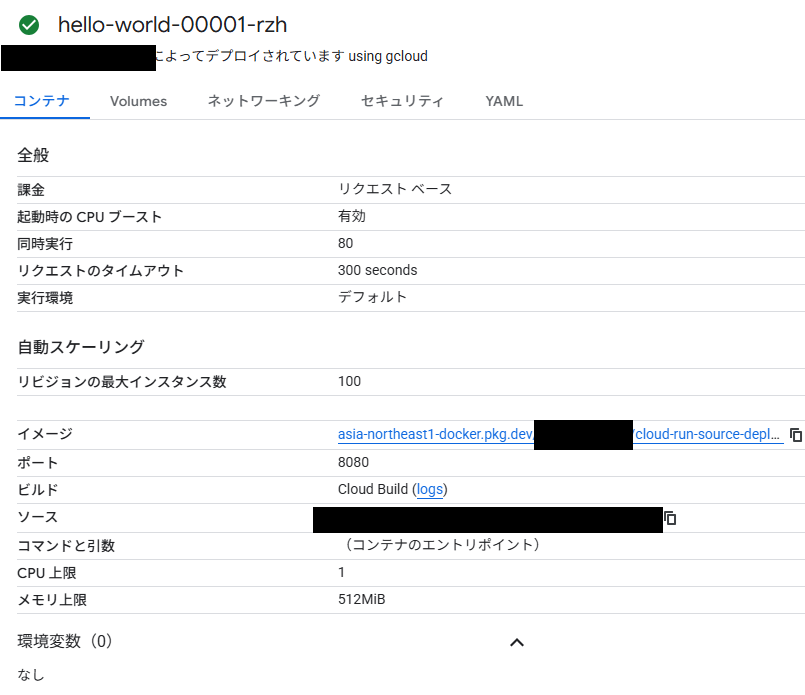Click the 全般 section heading
This screenshot has height=695, width=805.
(x=33, y=155)
